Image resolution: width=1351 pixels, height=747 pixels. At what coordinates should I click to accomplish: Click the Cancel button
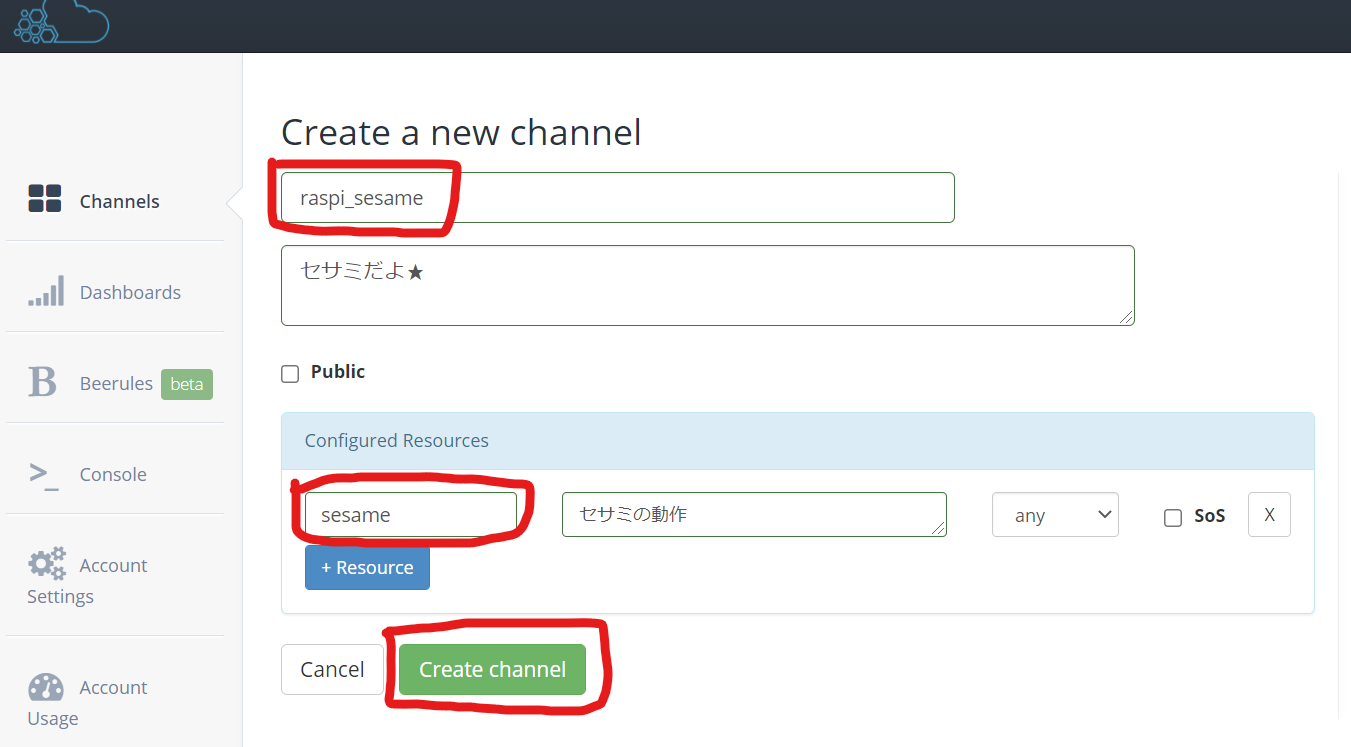pos(332,669)
